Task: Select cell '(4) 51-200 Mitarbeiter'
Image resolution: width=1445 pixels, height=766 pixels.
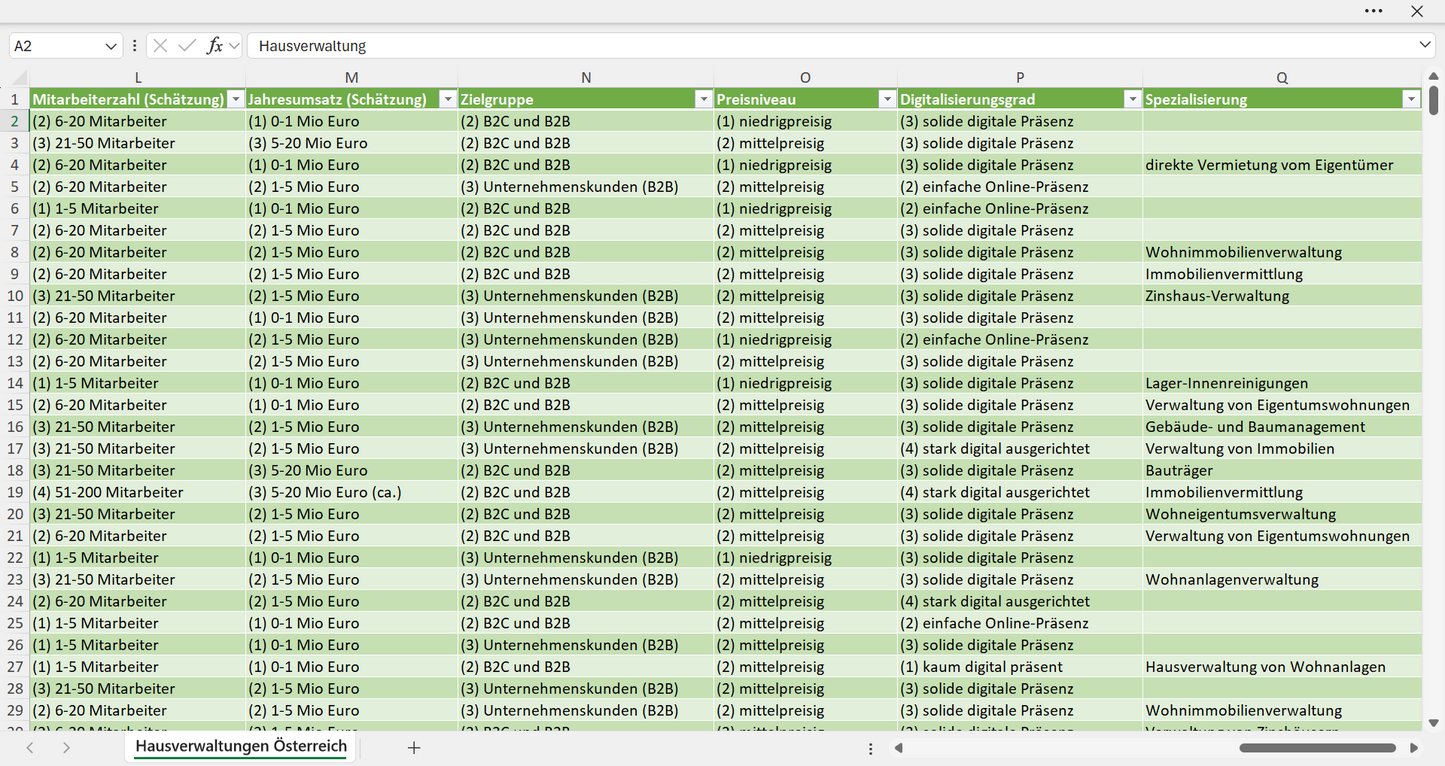Action: [x=138, y=492]
